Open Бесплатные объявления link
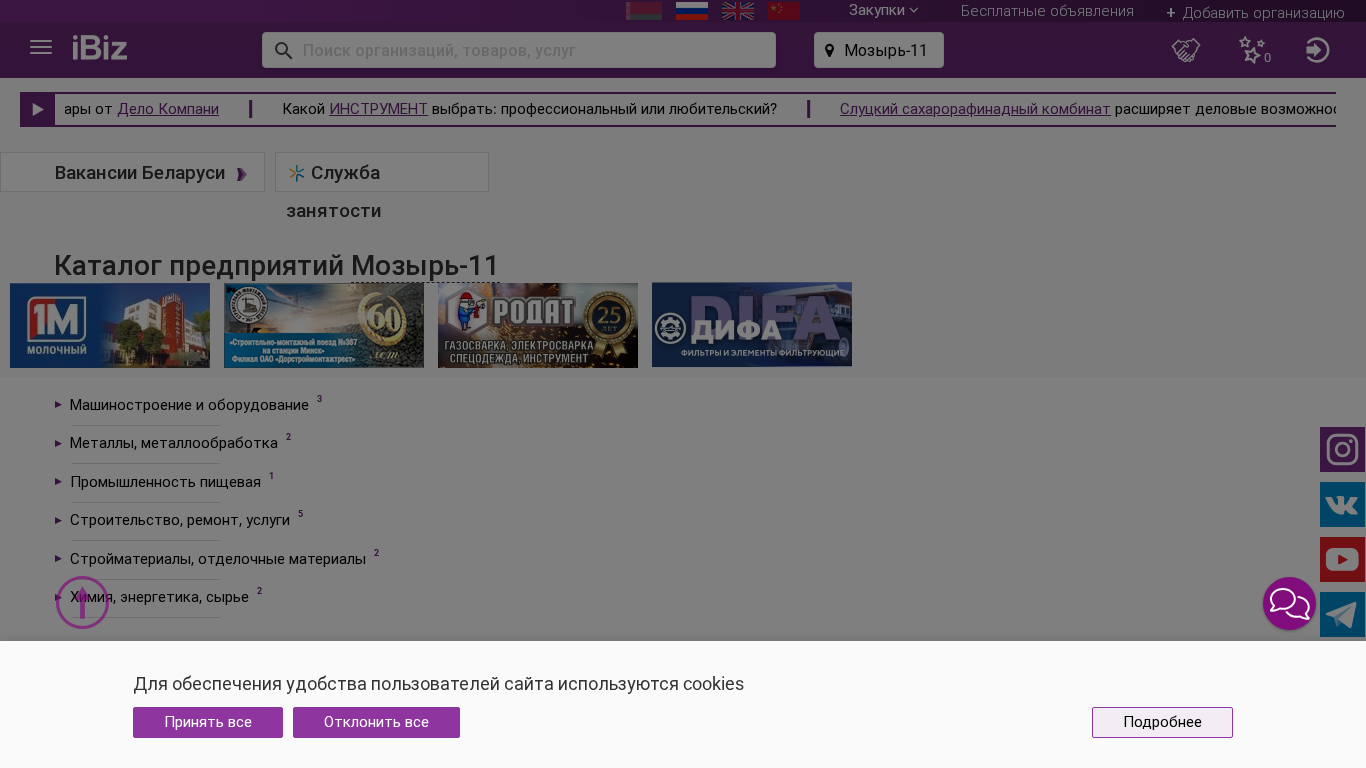Viewport: 1366px width, 768px height. tap(1047, 11)
